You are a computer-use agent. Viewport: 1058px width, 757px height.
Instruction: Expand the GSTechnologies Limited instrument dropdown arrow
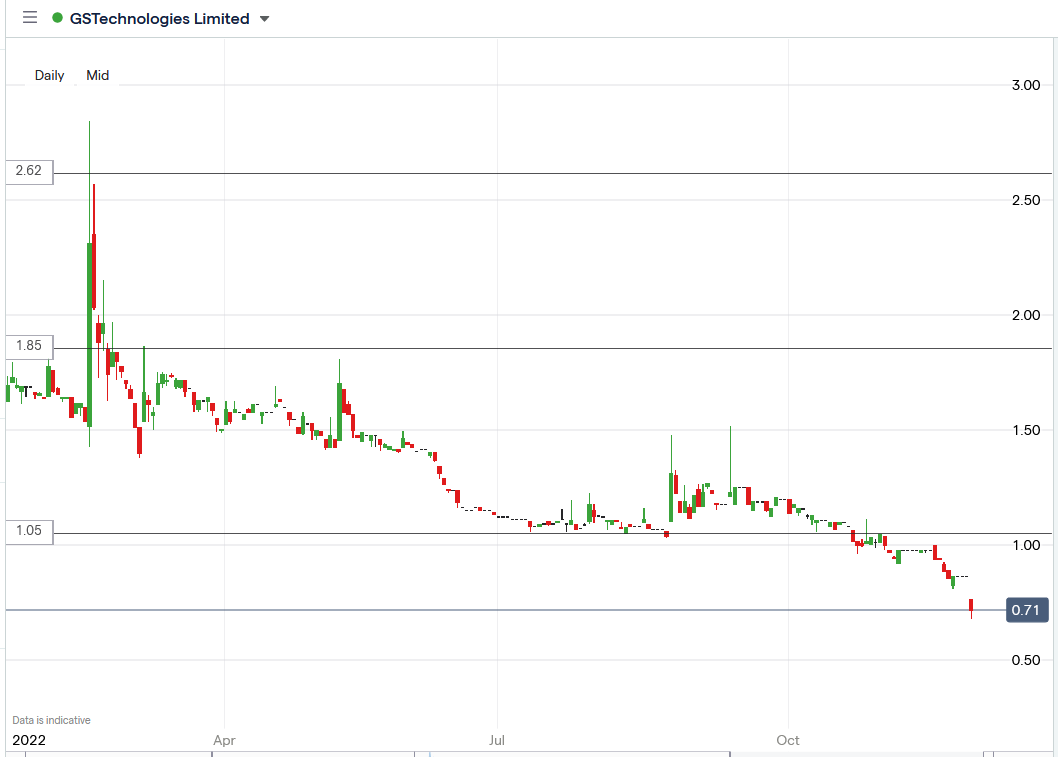click(264, 19)
